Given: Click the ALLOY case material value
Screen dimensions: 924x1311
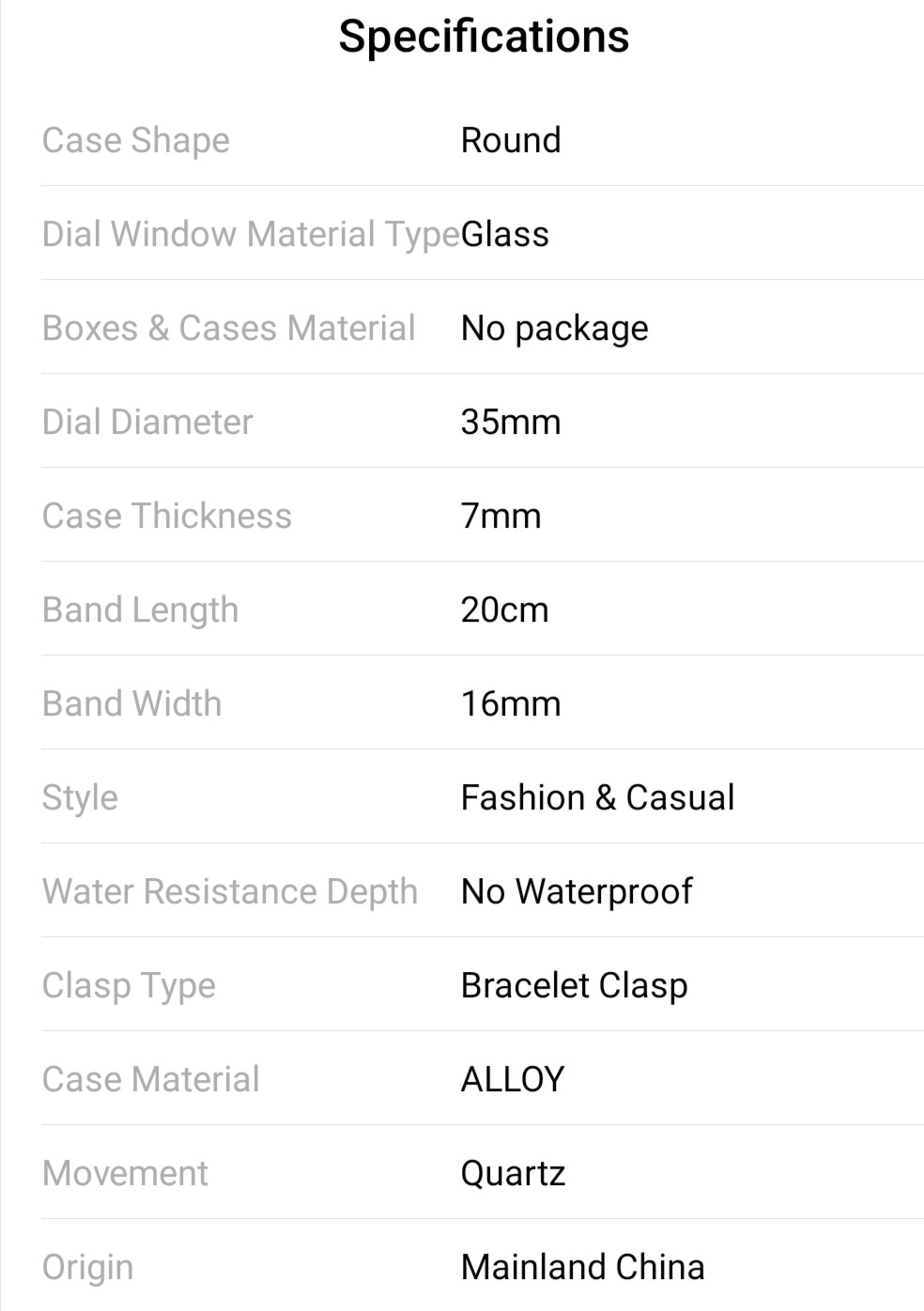Looking at the screenshot, I should tap(513, 1080).
